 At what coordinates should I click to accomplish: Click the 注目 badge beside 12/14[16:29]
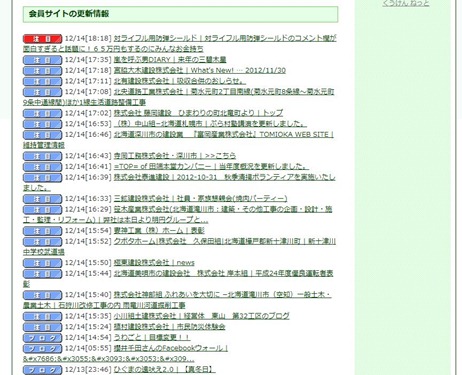(x=42, y=209)
